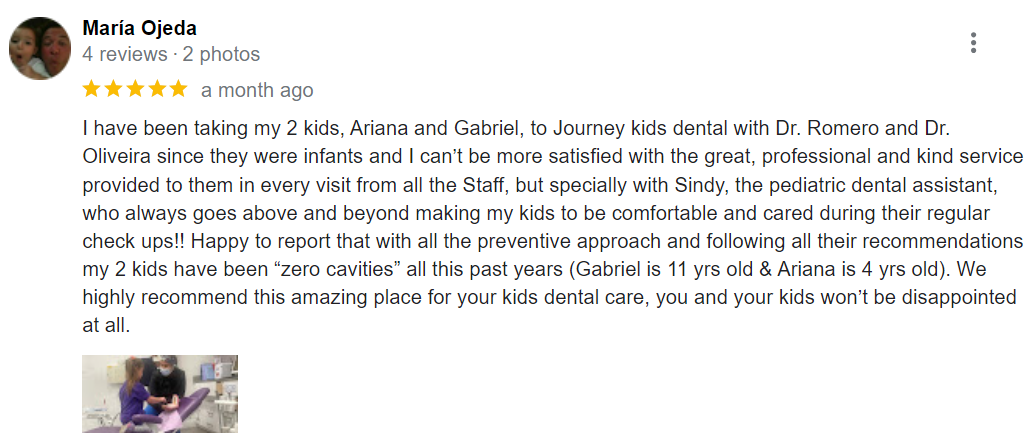Open the reviewer name María Ojeda
The height and width of the screenshot is (445, 1035).
139,28
